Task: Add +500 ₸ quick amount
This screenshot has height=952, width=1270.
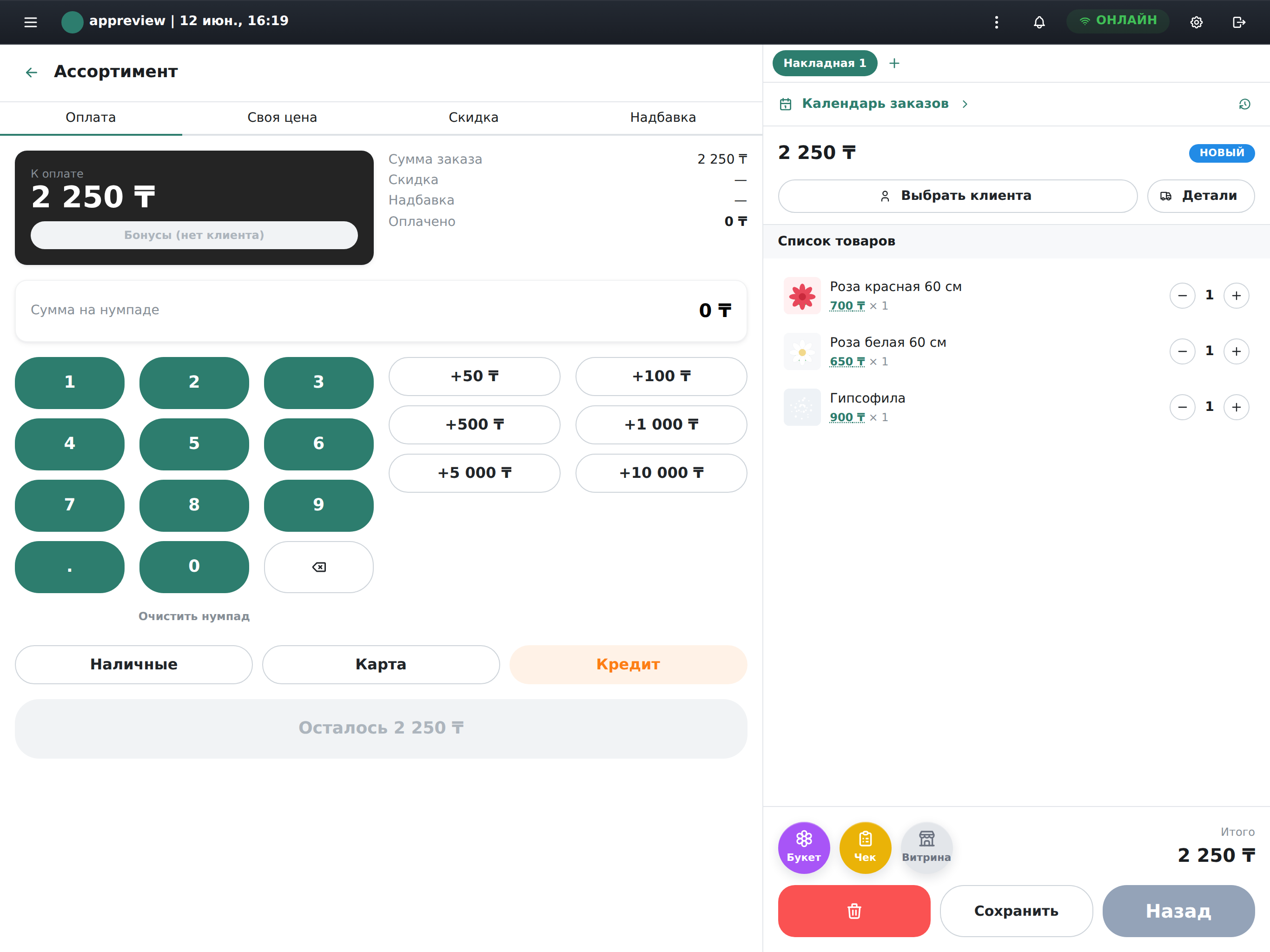Action: pos(474,425)
